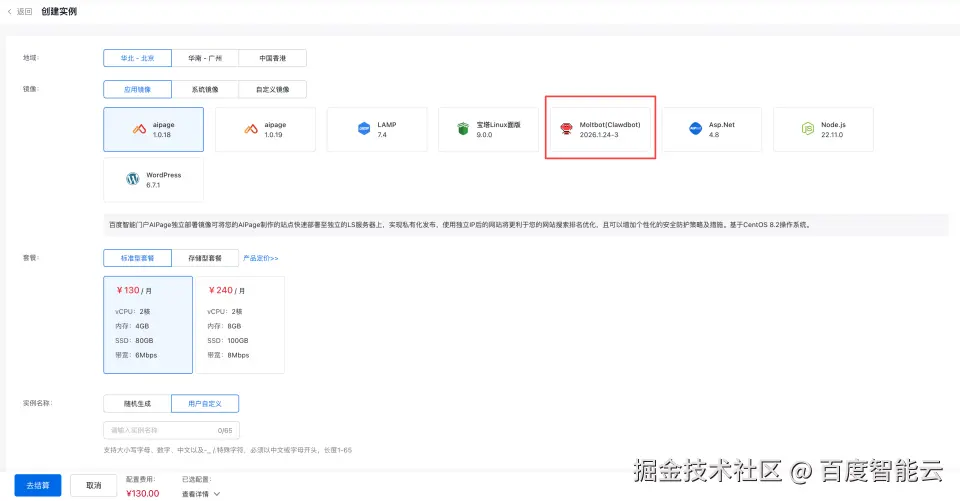Image resolution: width=960 pixels, height=501 pixels.
Task: Click the Asp.Net 4.8 blue icon
Action: [695, 129]
